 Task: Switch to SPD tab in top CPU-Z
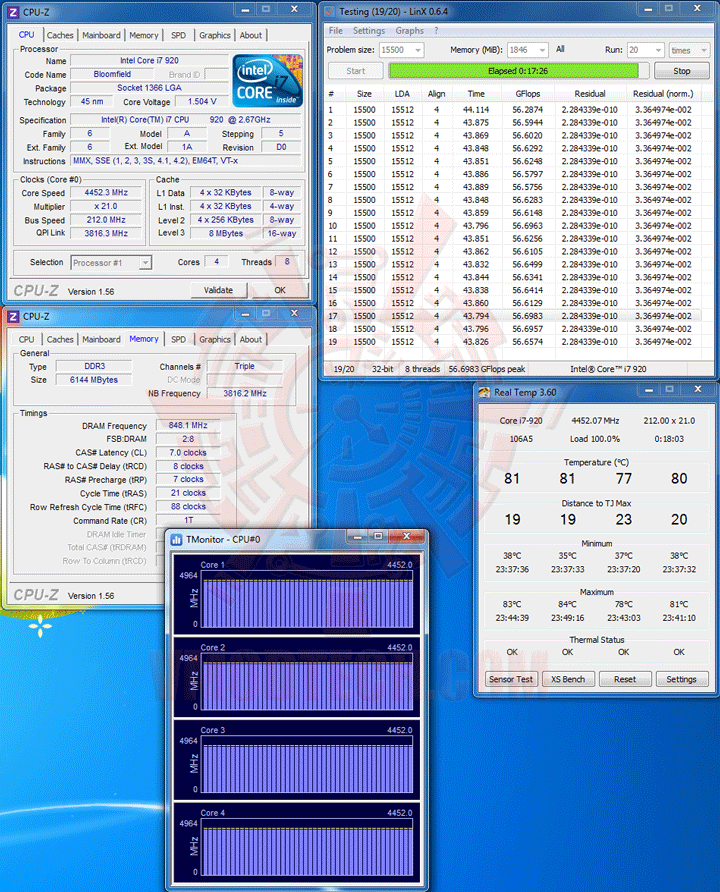click(x=179, y=35)
